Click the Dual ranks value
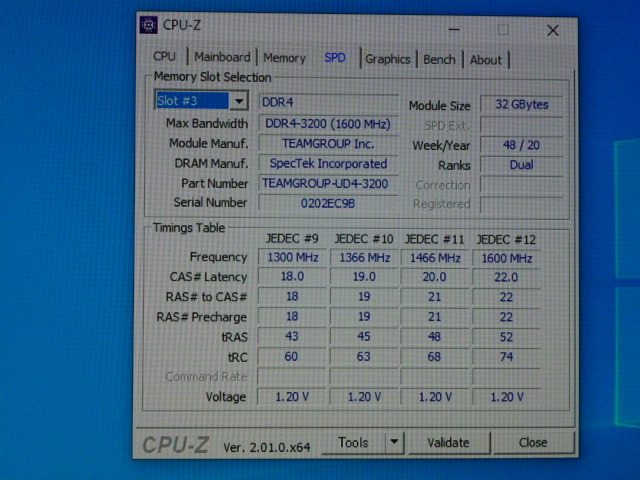Image resolution: width=640 pixels, height=480 pixels. pos(522,165)
